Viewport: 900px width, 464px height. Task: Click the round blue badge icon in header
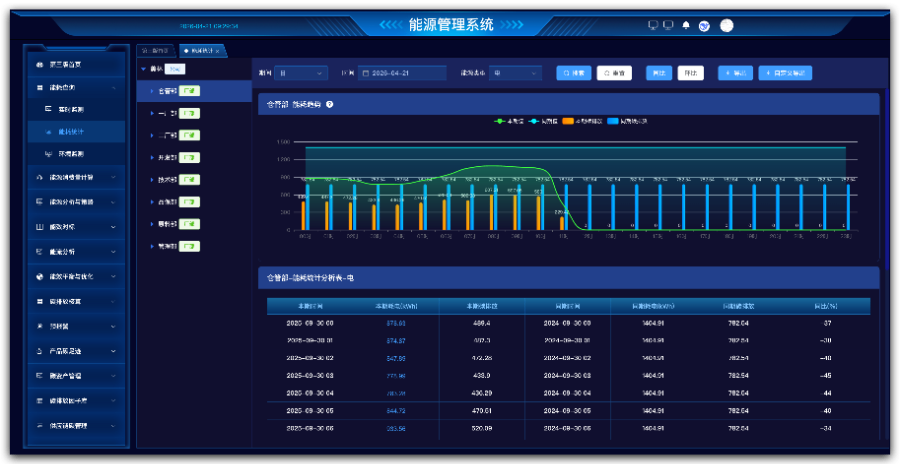704,26
